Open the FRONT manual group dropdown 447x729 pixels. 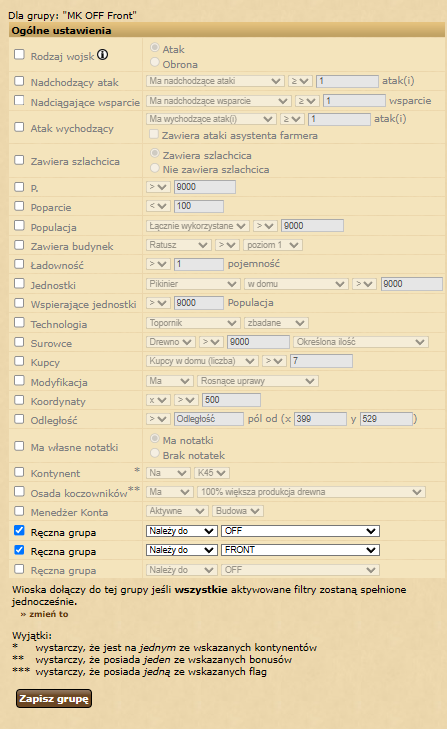[300, 550]
